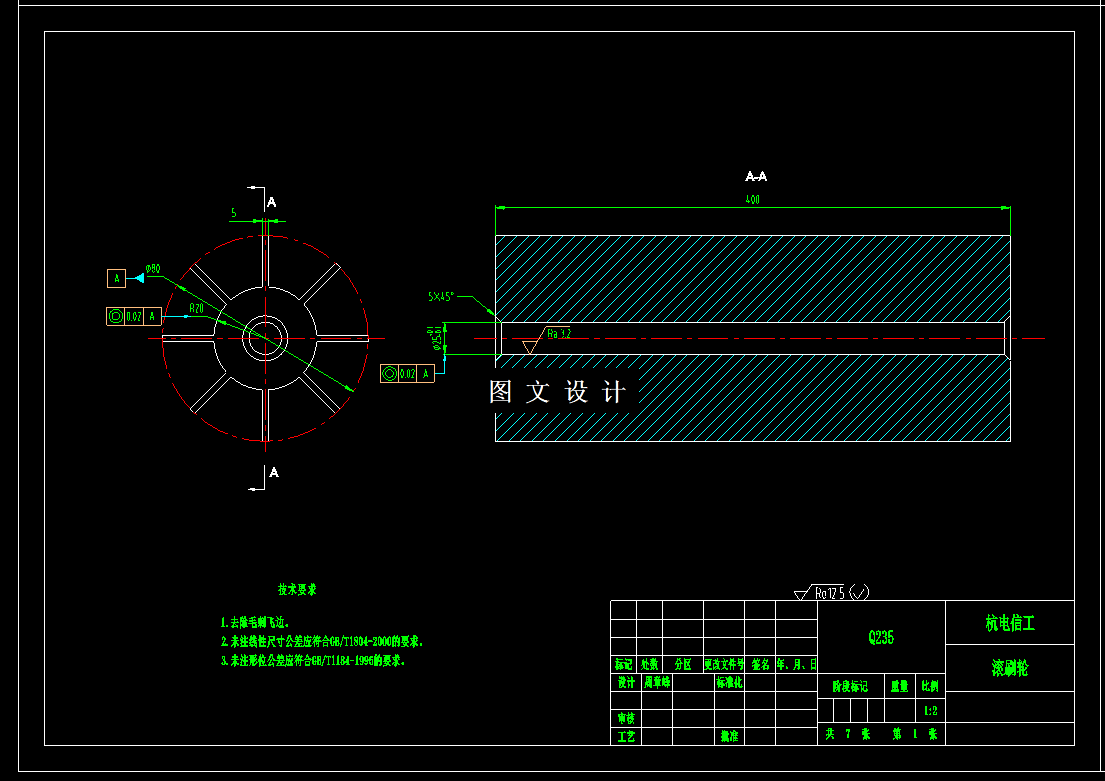Select note 3 citing GB/T1184-1996

point(313,660)
